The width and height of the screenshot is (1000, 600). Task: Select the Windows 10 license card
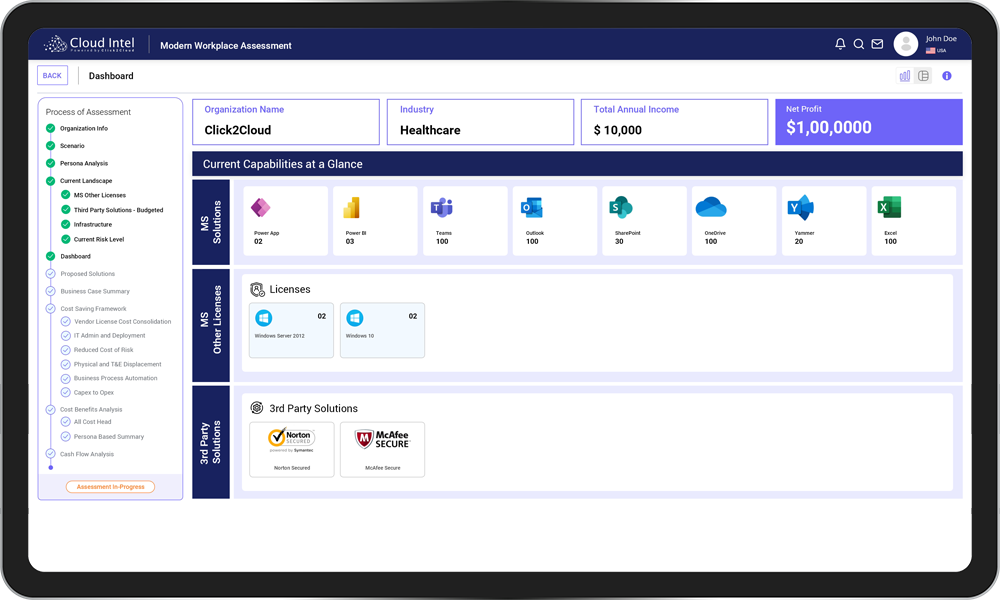[x=382, y=330]
